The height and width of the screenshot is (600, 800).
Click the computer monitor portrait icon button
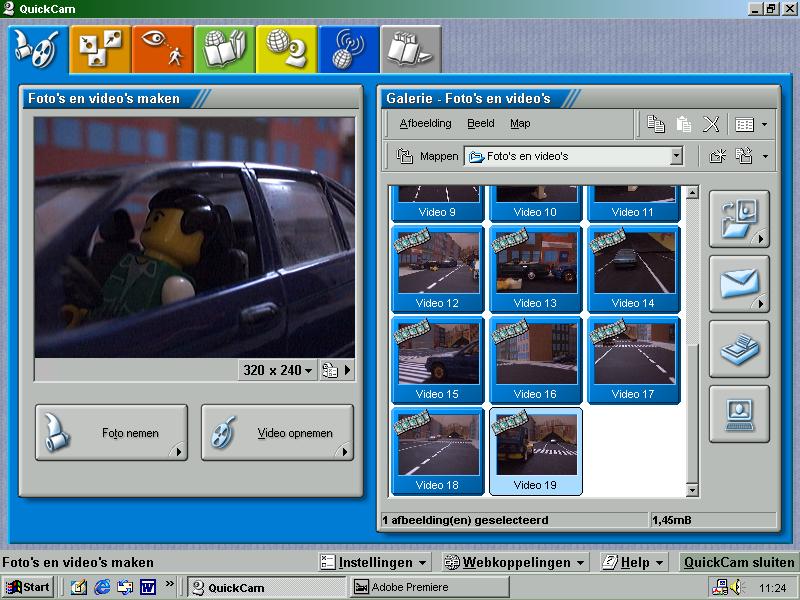pyautogui.click(x=739, y=413)
